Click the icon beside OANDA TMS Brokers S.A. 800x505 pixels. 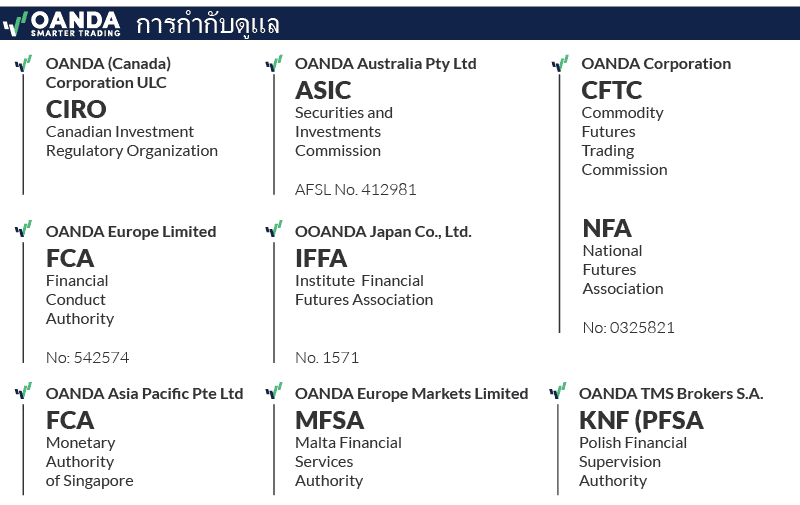[x=557, y=392]
